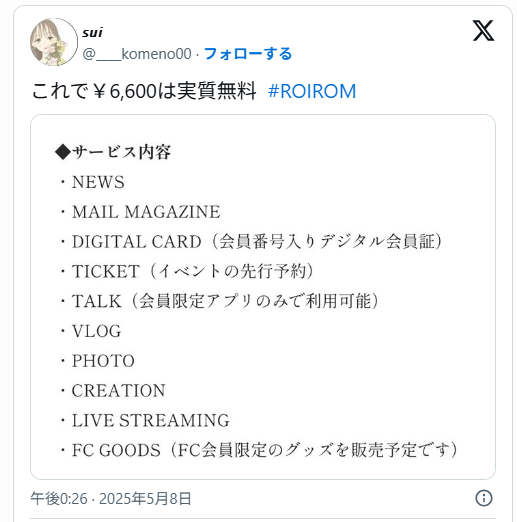The image size is (517, 522).
Task: Open the @___komeno00 handle link
Action: coord(137,54)
